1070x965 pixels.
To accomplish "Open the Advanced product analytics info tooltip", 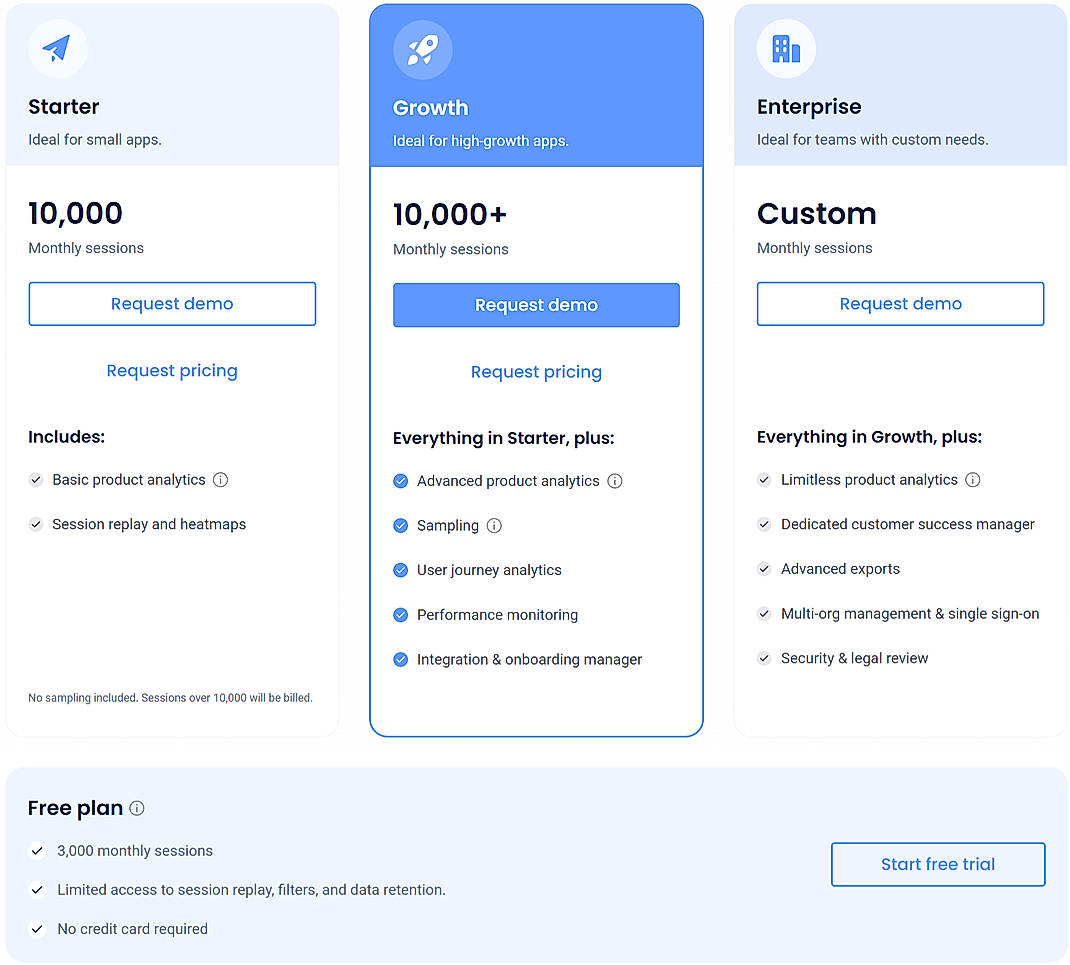I will (617, 481).
